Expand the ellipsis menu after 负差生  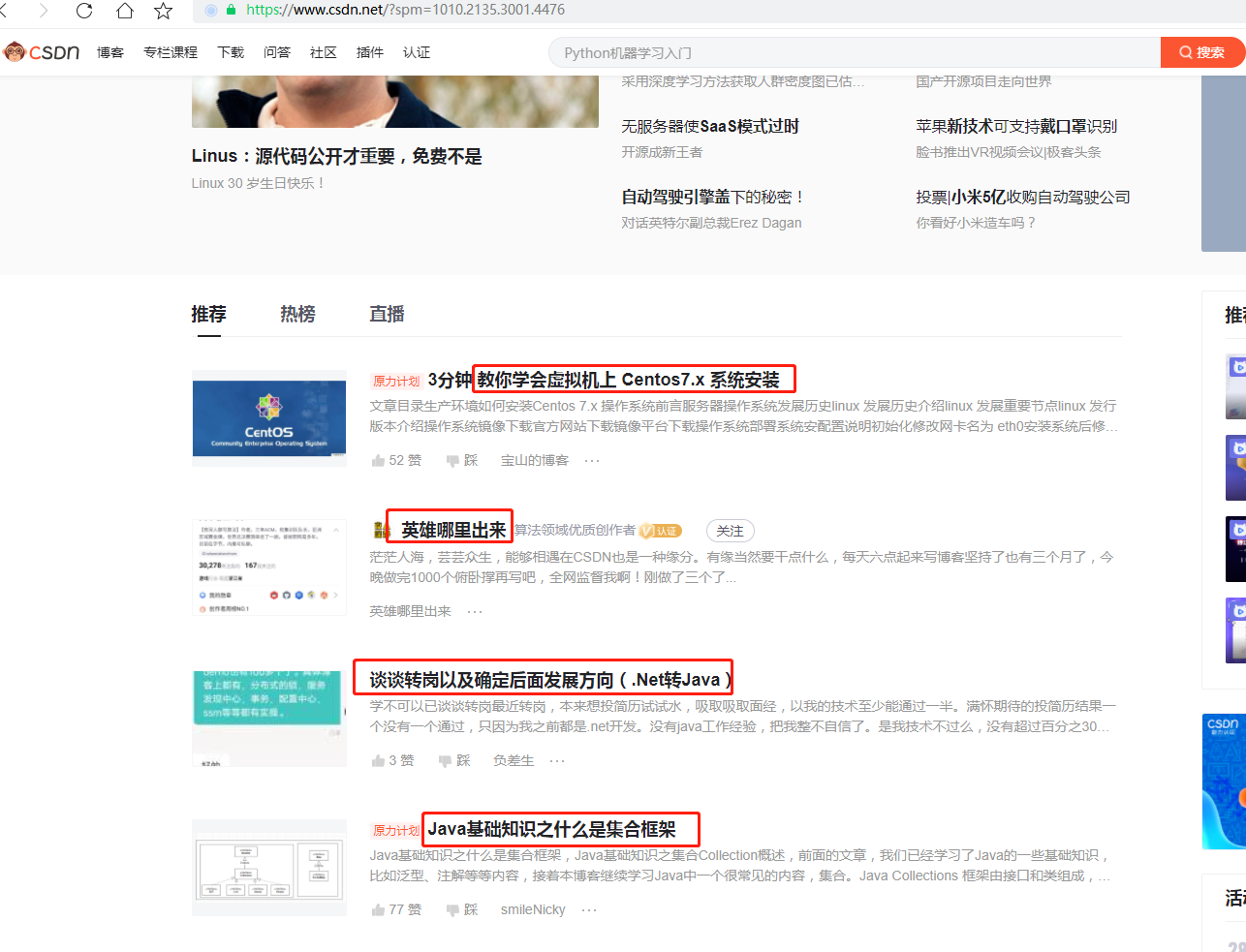coord(557,760)
